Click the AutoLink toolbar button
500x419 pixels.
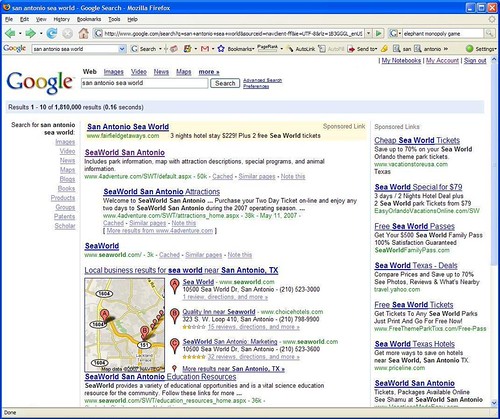(x=301, y=49)
